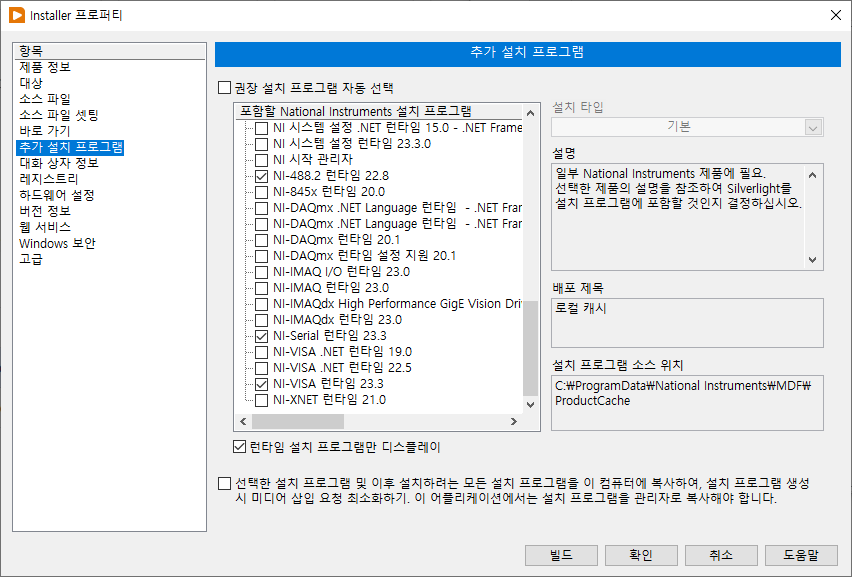
Task: Cancel using the 취소 button
Action: click(721, 555)
